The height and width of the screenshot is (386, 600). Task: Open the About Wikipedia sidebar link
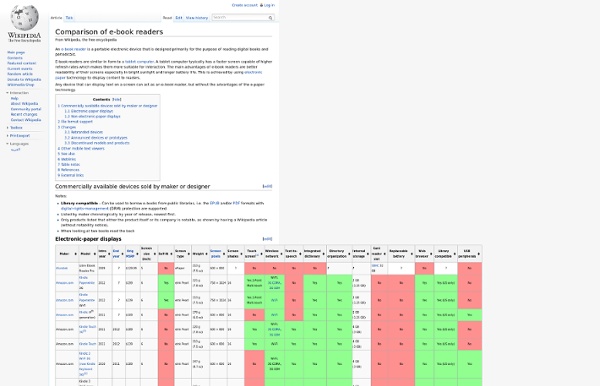click(24, 104)
